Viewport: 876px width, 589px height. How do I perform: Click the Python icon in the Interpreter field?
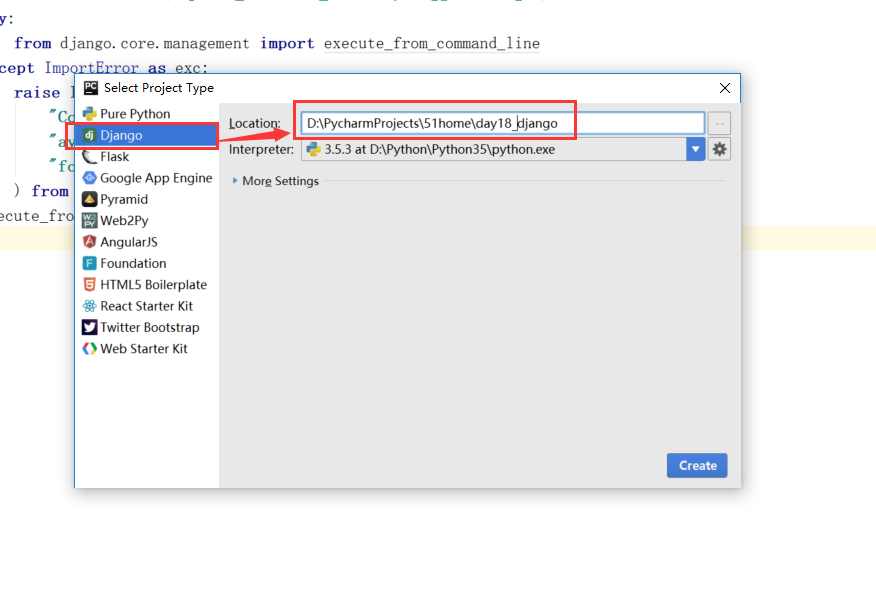tap(313, 149)
